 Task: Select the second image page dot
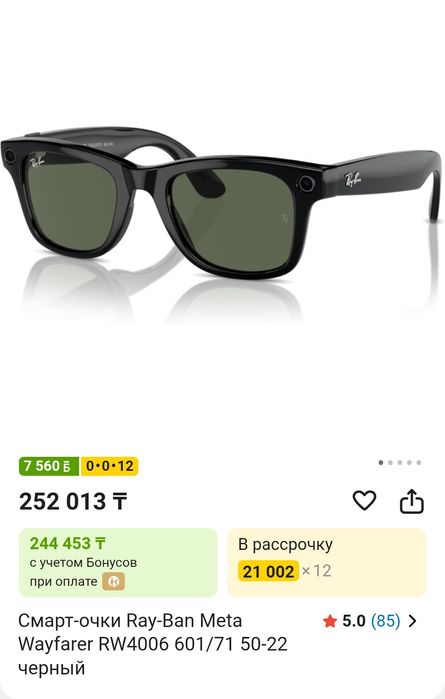coord(391,463)
